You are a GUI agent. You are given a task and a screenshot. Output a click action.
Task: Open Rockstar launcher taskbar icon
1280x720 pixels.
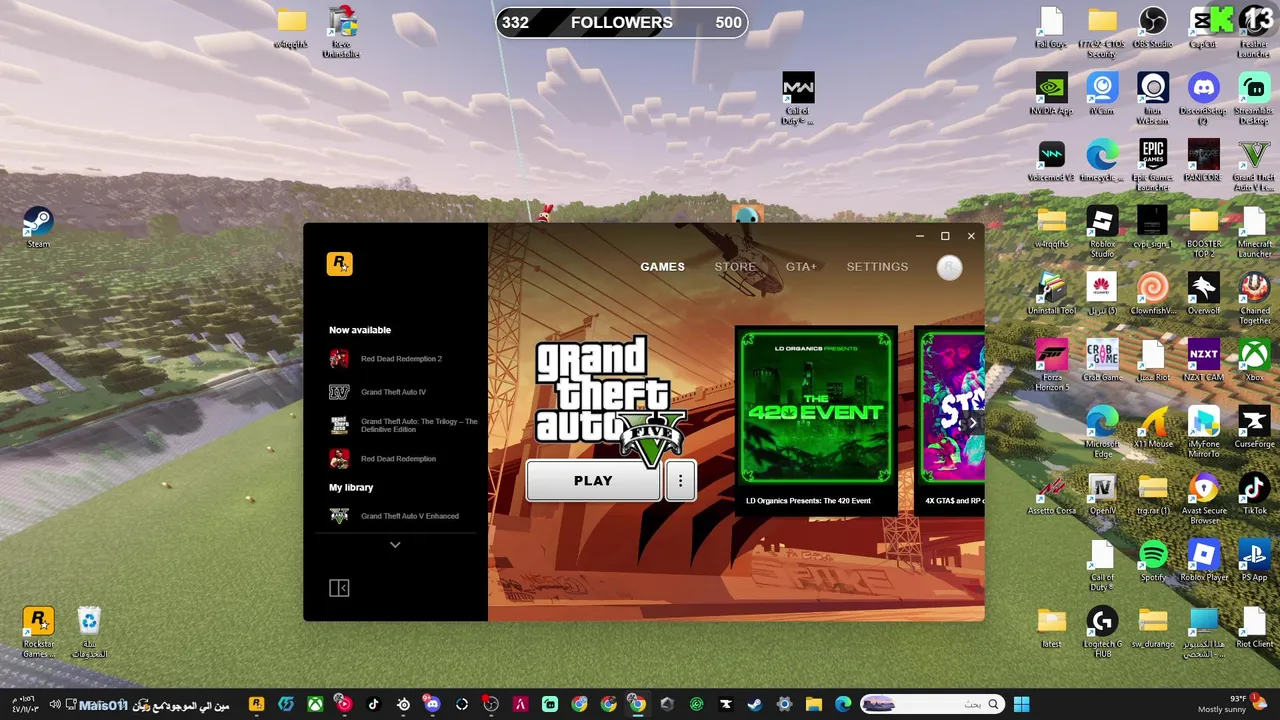tap(256, 704)
